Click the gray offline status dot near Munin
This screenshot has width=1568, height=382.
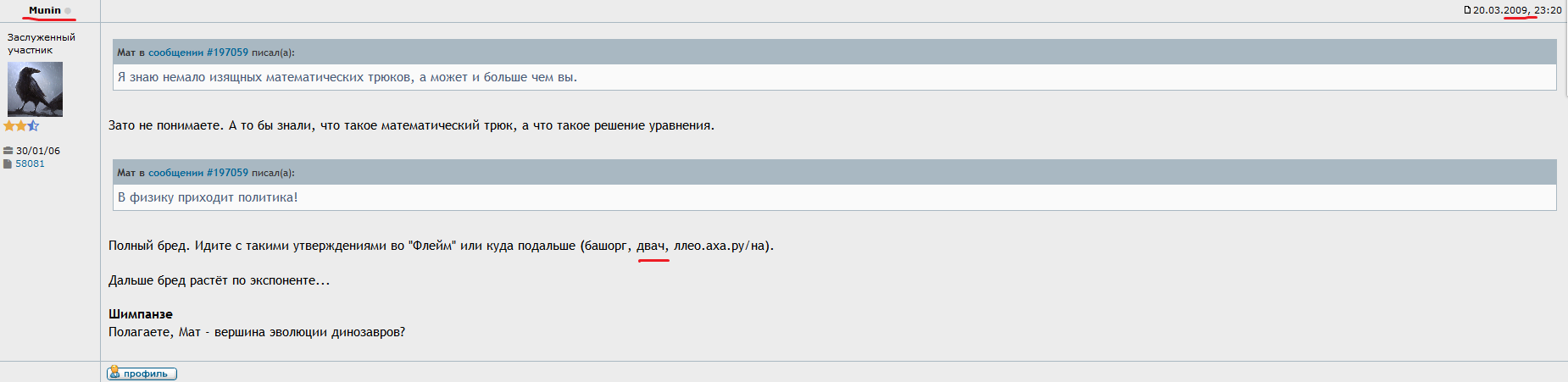pos(68,11)
